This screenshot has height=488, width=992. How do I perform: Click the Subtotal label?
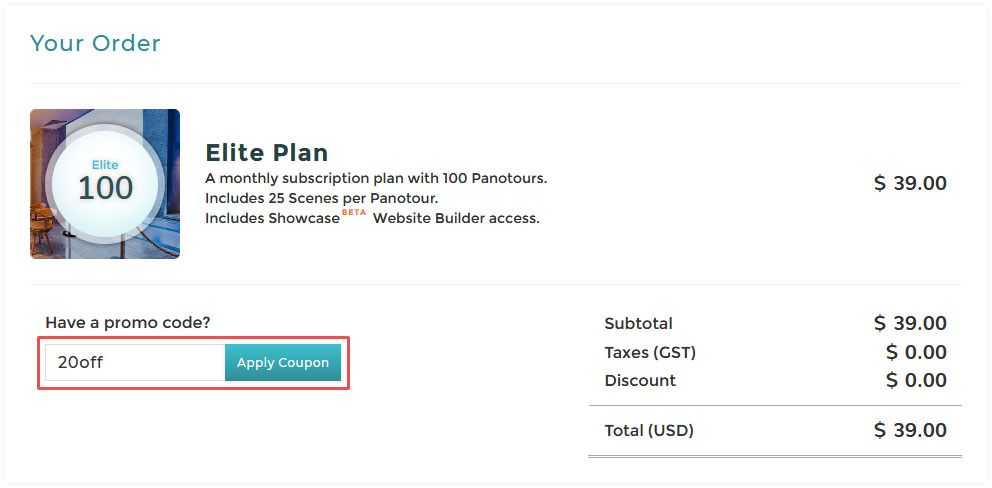(638, 323)
